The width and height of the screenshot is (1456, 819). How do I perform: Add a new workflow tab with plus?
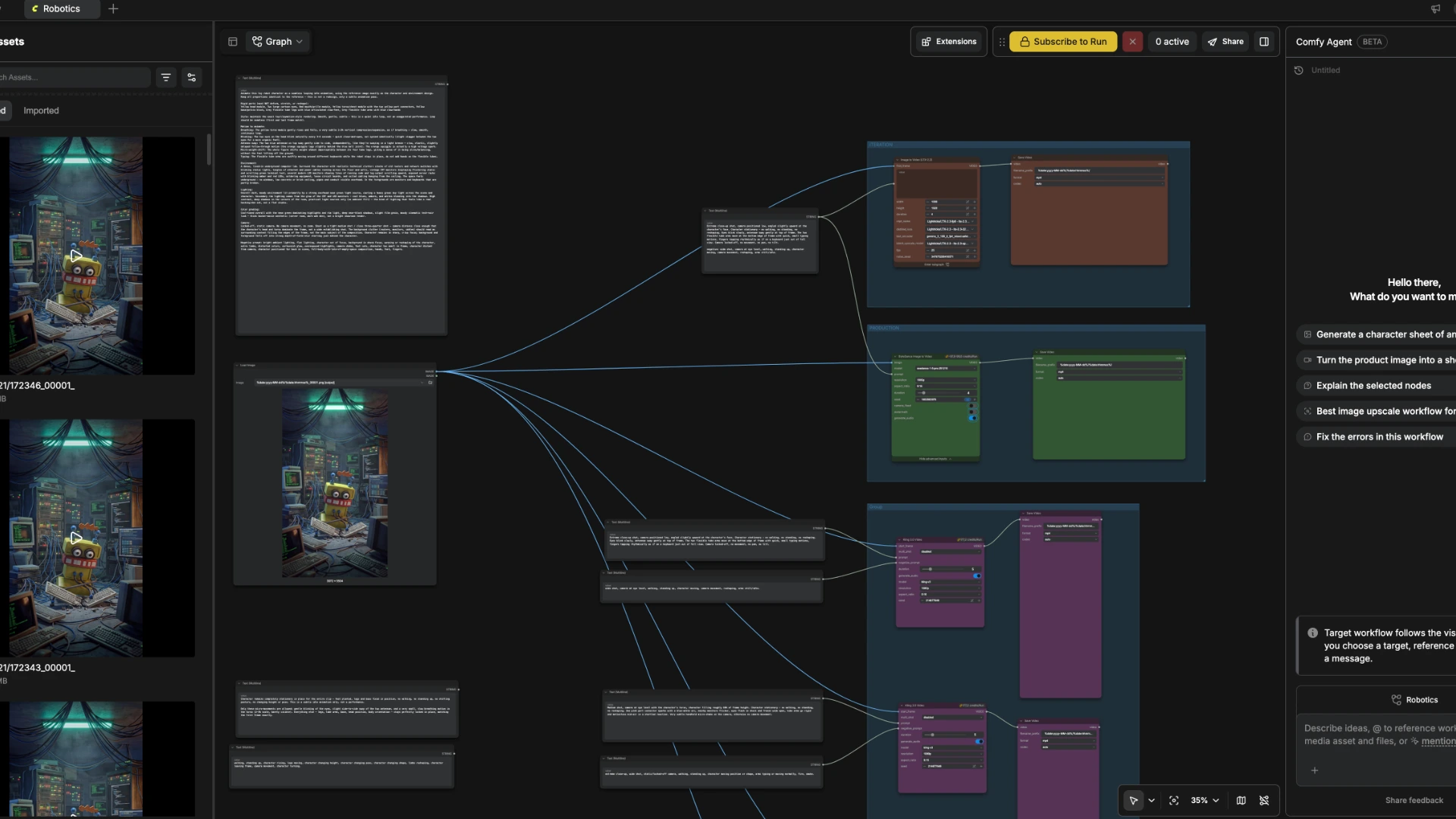(113, 9)
